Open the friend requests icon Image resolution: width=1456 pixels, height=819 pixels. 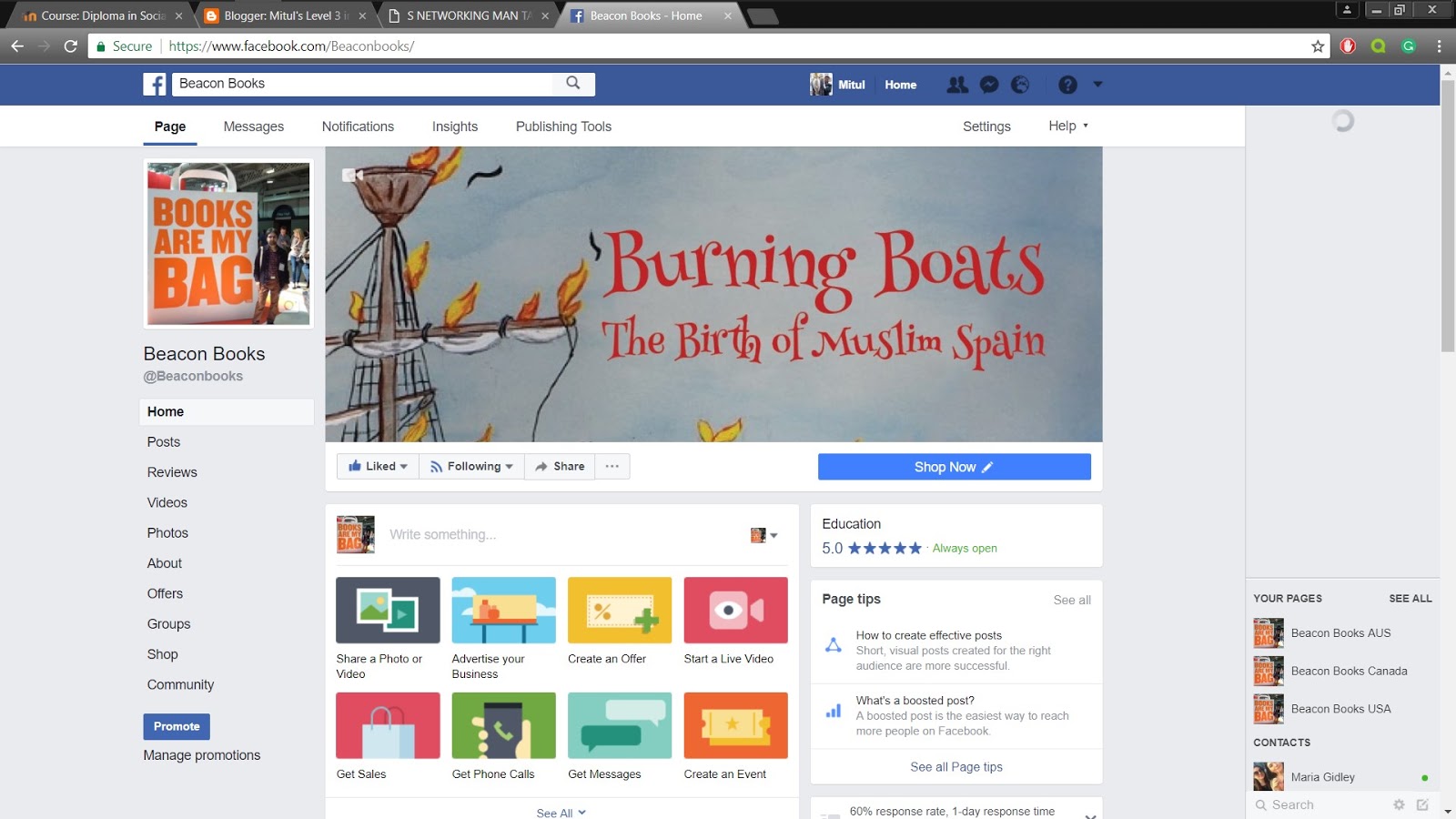957,85
